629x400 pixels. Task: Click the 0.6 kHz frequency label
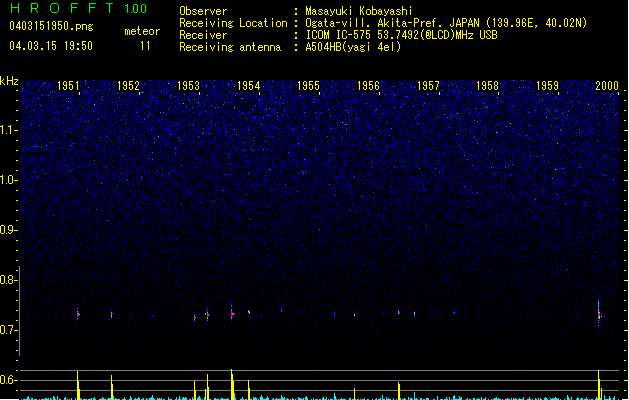pyautogui.click(x=8, y=380)
